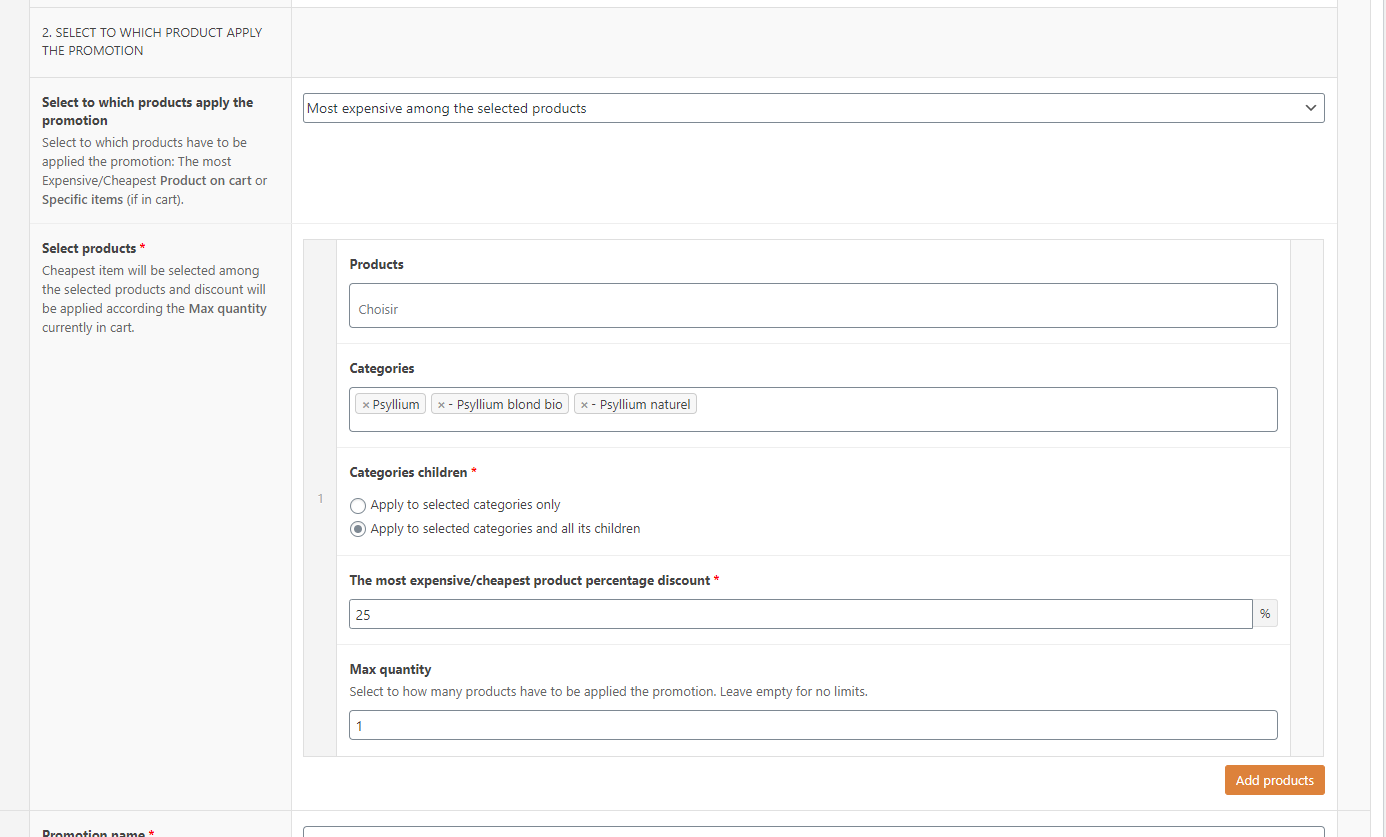This screenshot has width=1386, height=837.
Task: Focus the Promotion name field at bottom
Action: [813, 831]
